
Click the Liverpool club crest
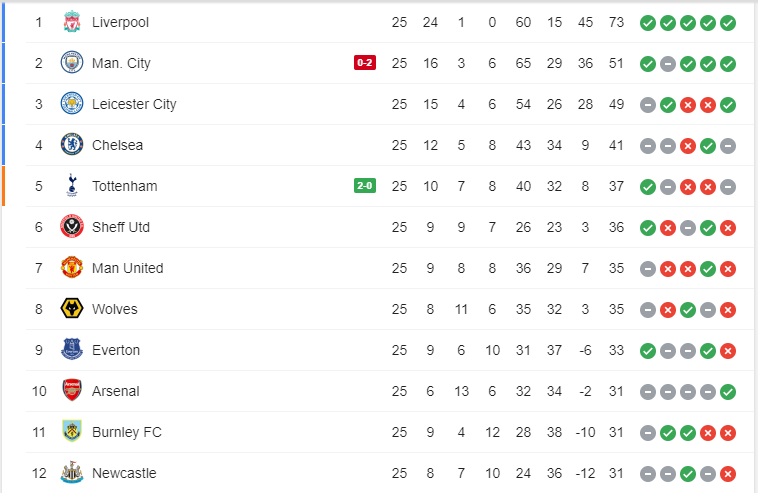click(x=71, y=21)
